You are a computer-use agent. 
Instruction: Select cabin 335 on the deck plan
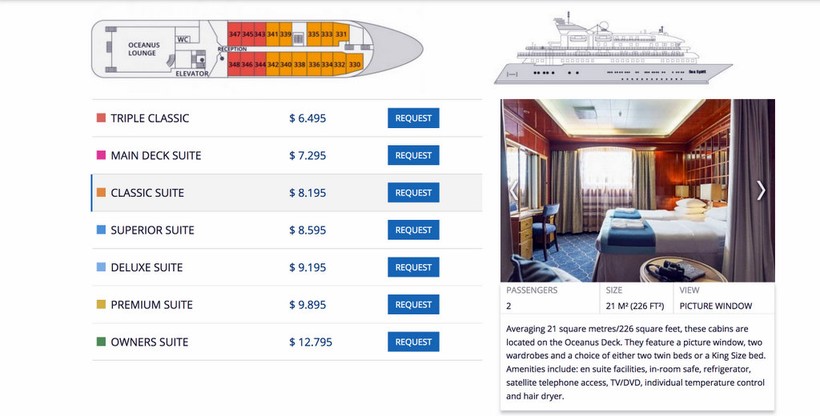[x=313, y=34]
